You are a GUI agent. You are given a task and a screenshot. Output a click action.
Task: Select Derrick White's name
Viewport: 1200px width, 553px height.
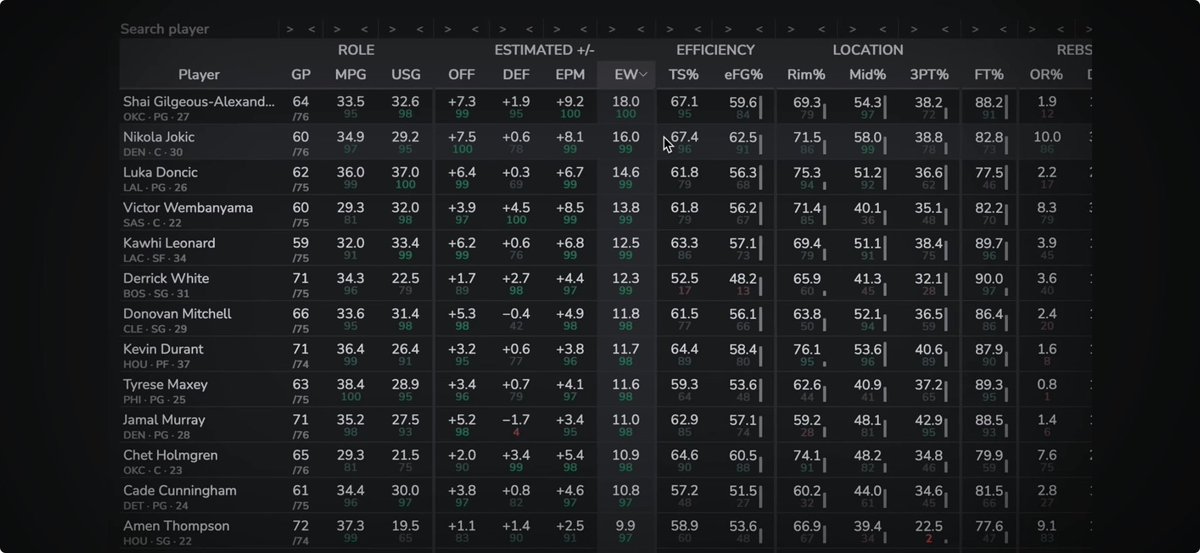click(166, 278)
